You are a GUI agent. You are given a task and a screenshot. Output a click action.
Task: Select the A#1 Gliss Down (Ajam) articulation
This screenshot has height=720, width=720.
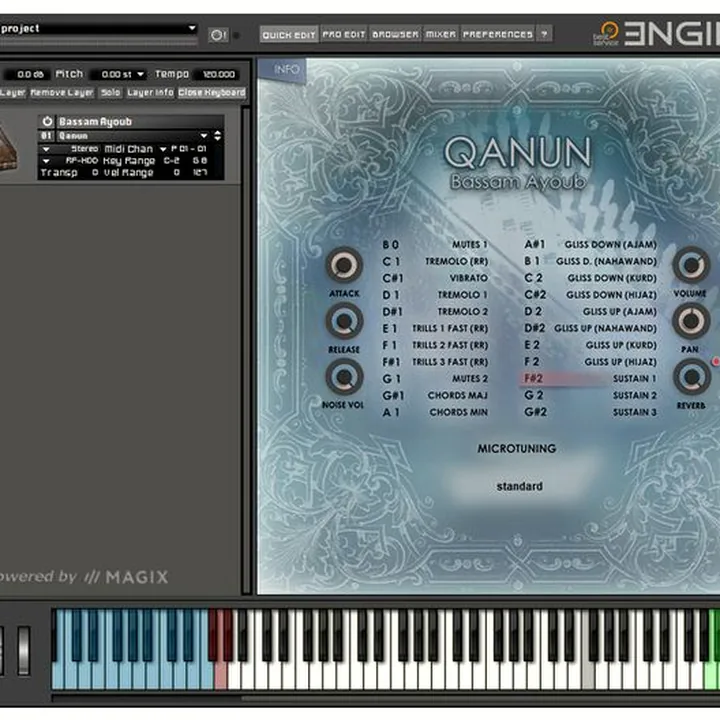pyautogui.click(x=591, y=244)
